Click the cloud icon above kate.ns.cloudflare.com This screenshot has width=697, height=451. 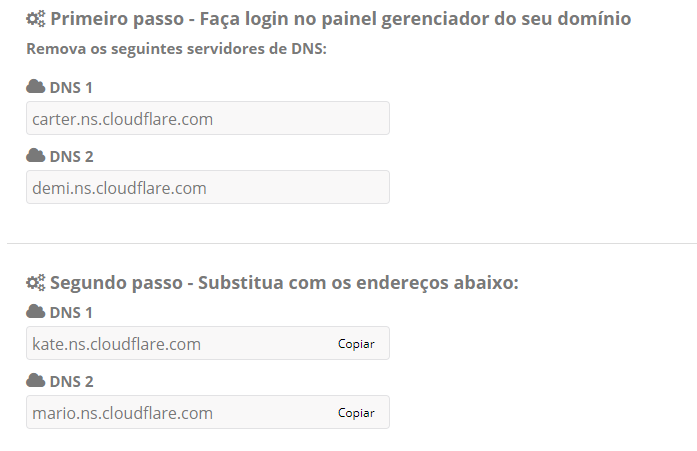(x=35, y=312)
